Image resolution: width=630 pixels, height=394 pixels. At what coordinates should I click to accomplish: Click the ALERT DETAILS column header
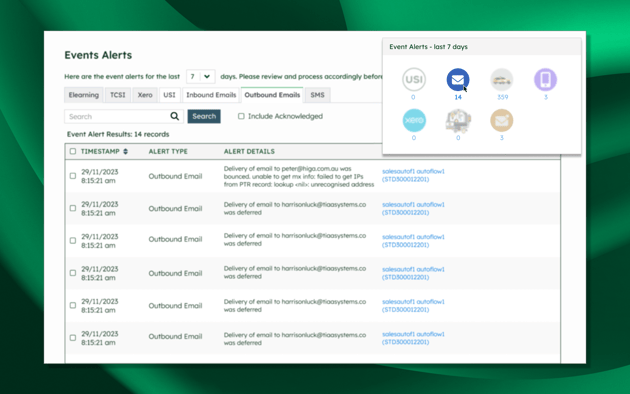click(249, 151)
